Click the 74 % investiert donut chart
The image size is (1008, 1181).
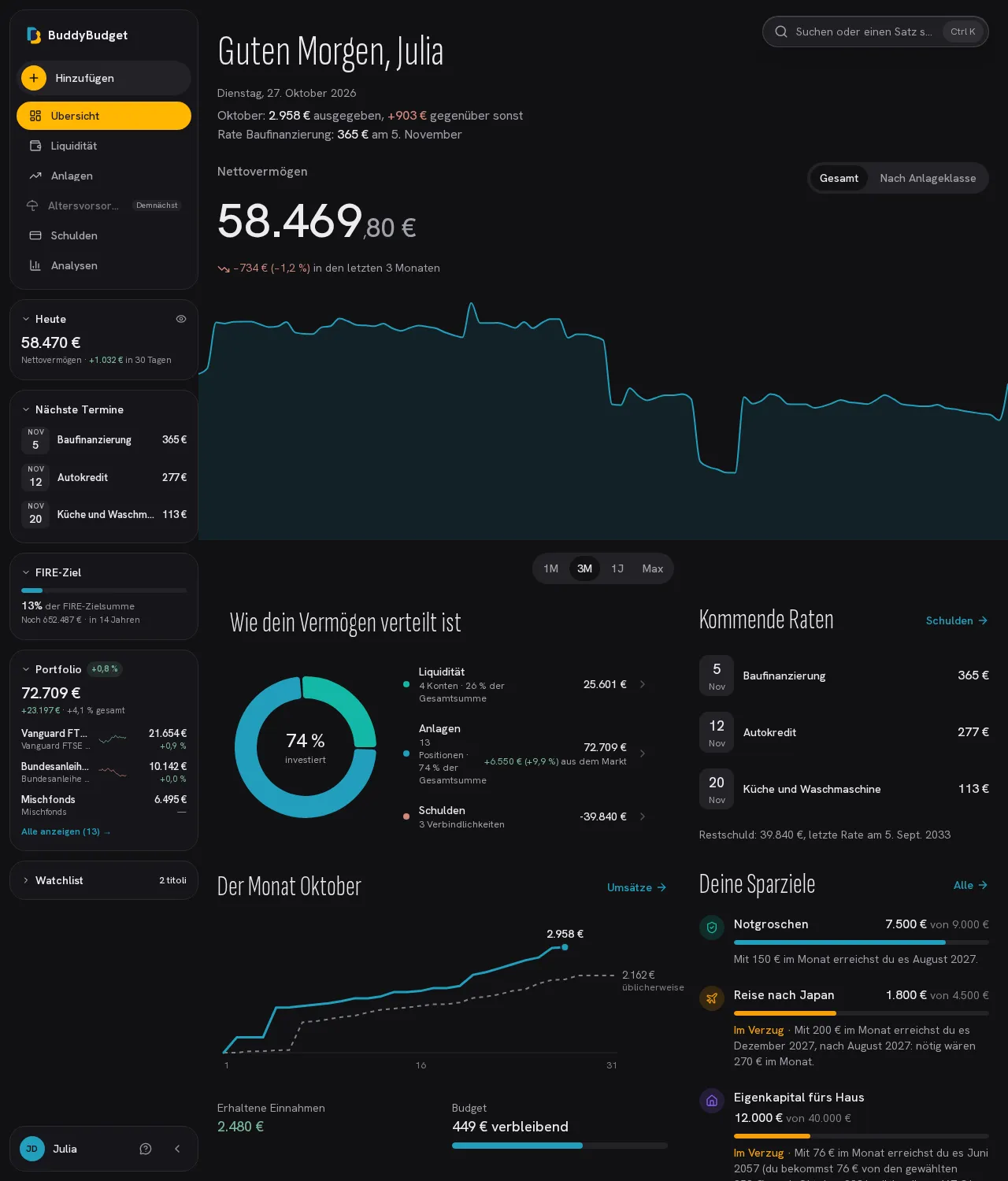(306, 747)
